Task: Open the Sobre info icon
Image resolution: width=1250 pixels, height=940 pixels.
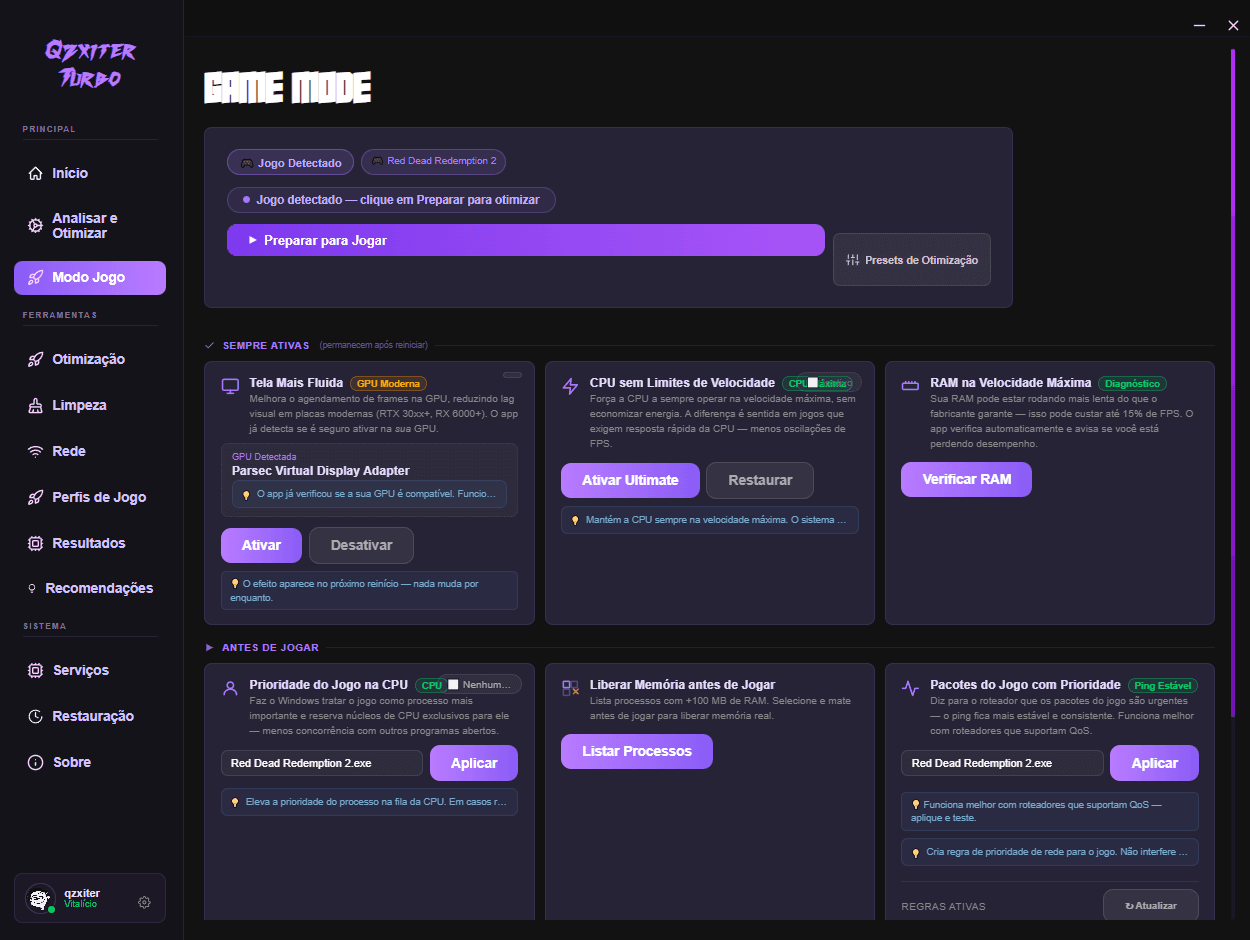Action: pos(35,762)
